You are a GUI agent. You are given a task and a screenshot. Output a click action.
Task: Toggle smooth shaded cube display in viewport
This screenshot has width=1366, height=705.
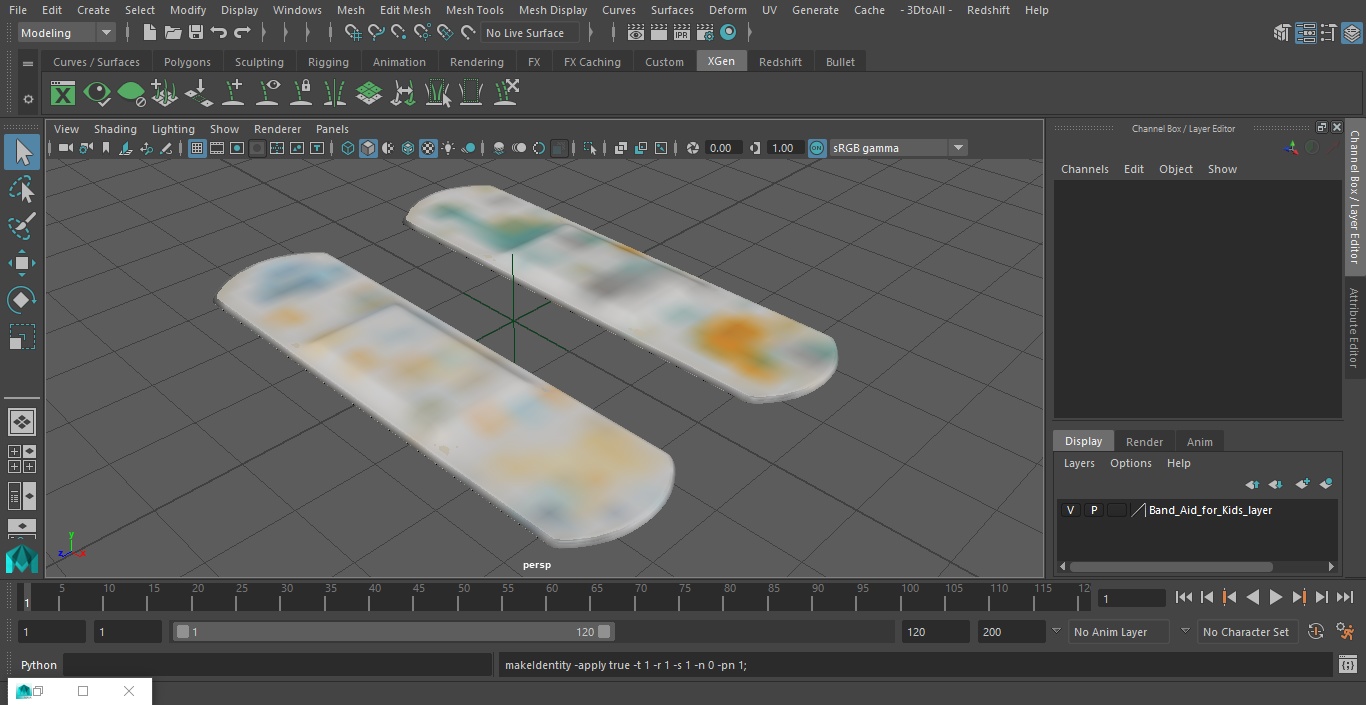(x=368, y=148)
